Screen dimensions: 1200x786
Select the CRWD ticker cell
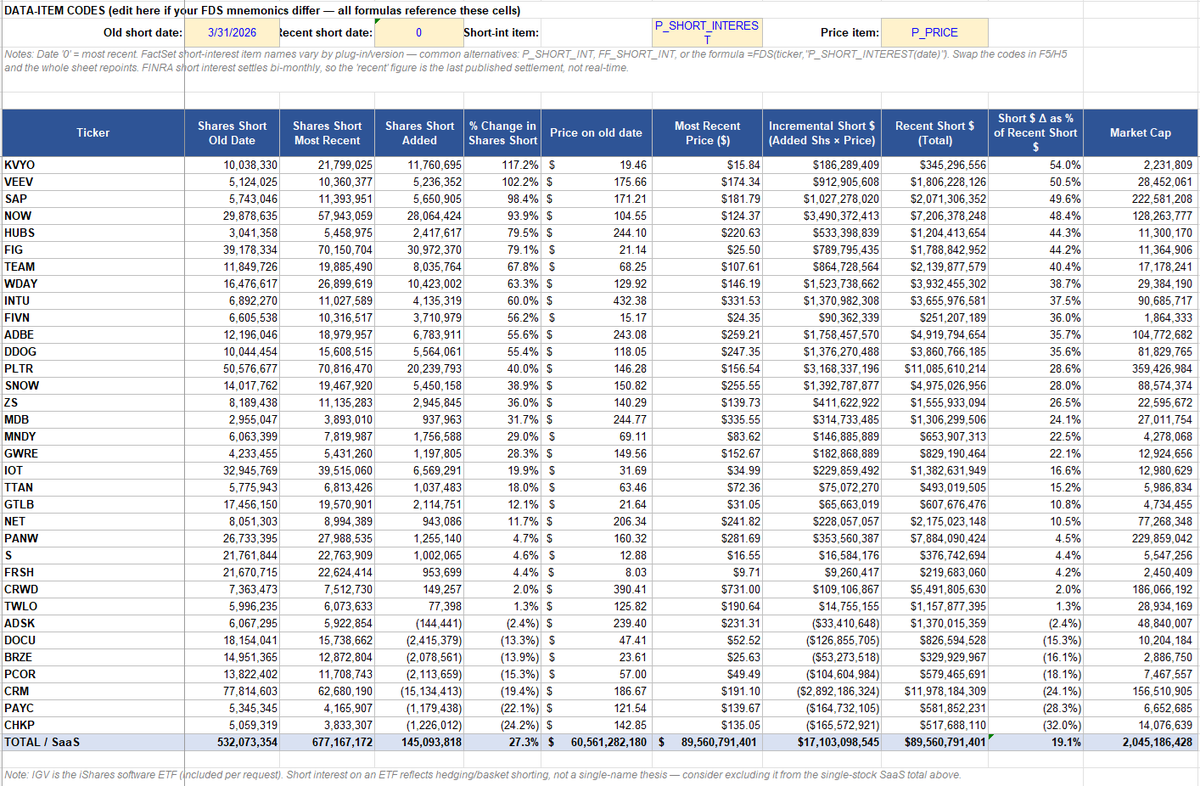pos(93,589)
